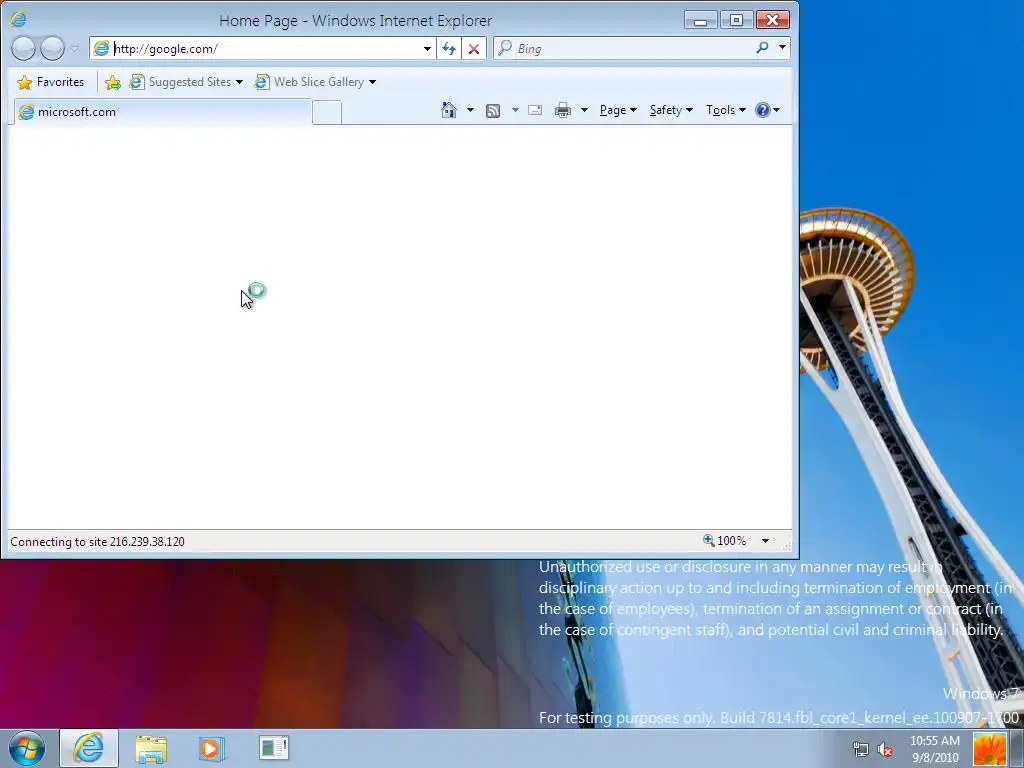Click status text Connecting to site 216.239.38.120
This screenshot has width=1024, height=768.
[x=97, y=541]
